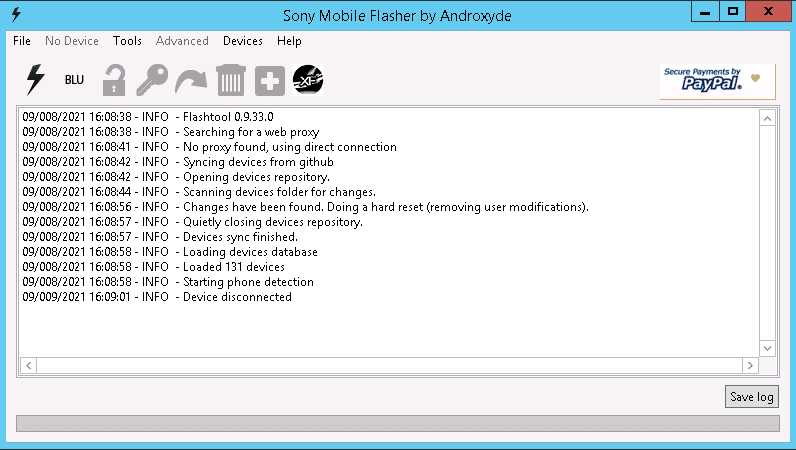Click the log scroll left arrow
The image size is (796, 450).
[28, 365]
